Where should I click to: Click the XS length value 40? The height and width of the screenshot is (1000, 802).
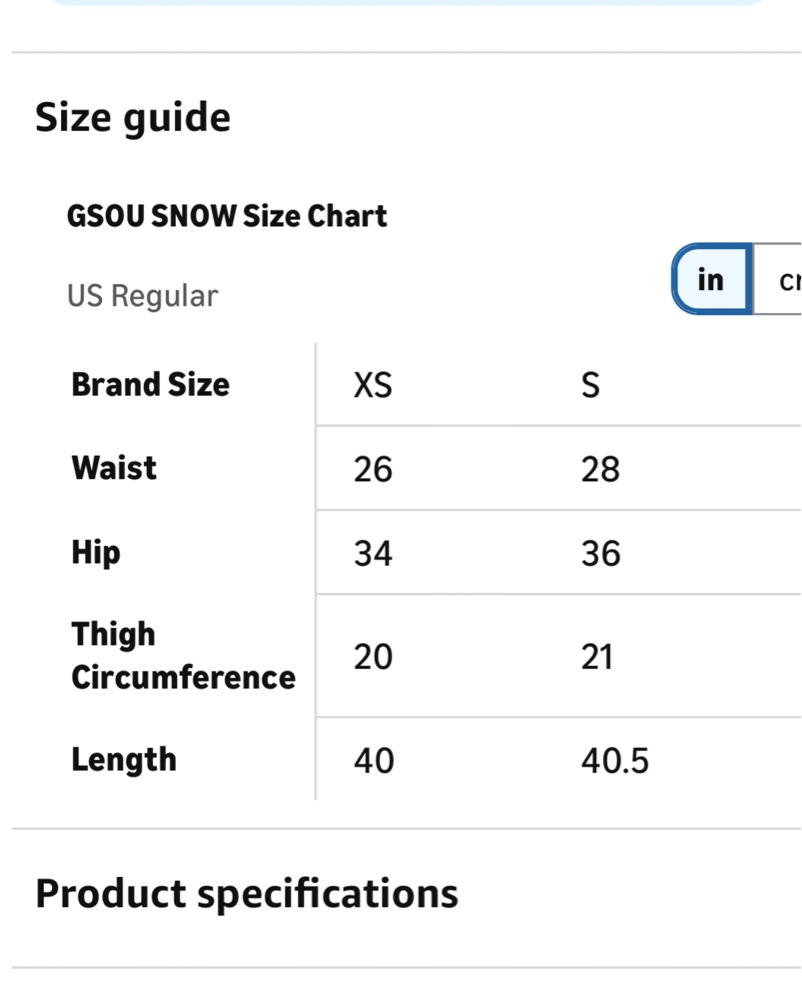pos(374,761)
